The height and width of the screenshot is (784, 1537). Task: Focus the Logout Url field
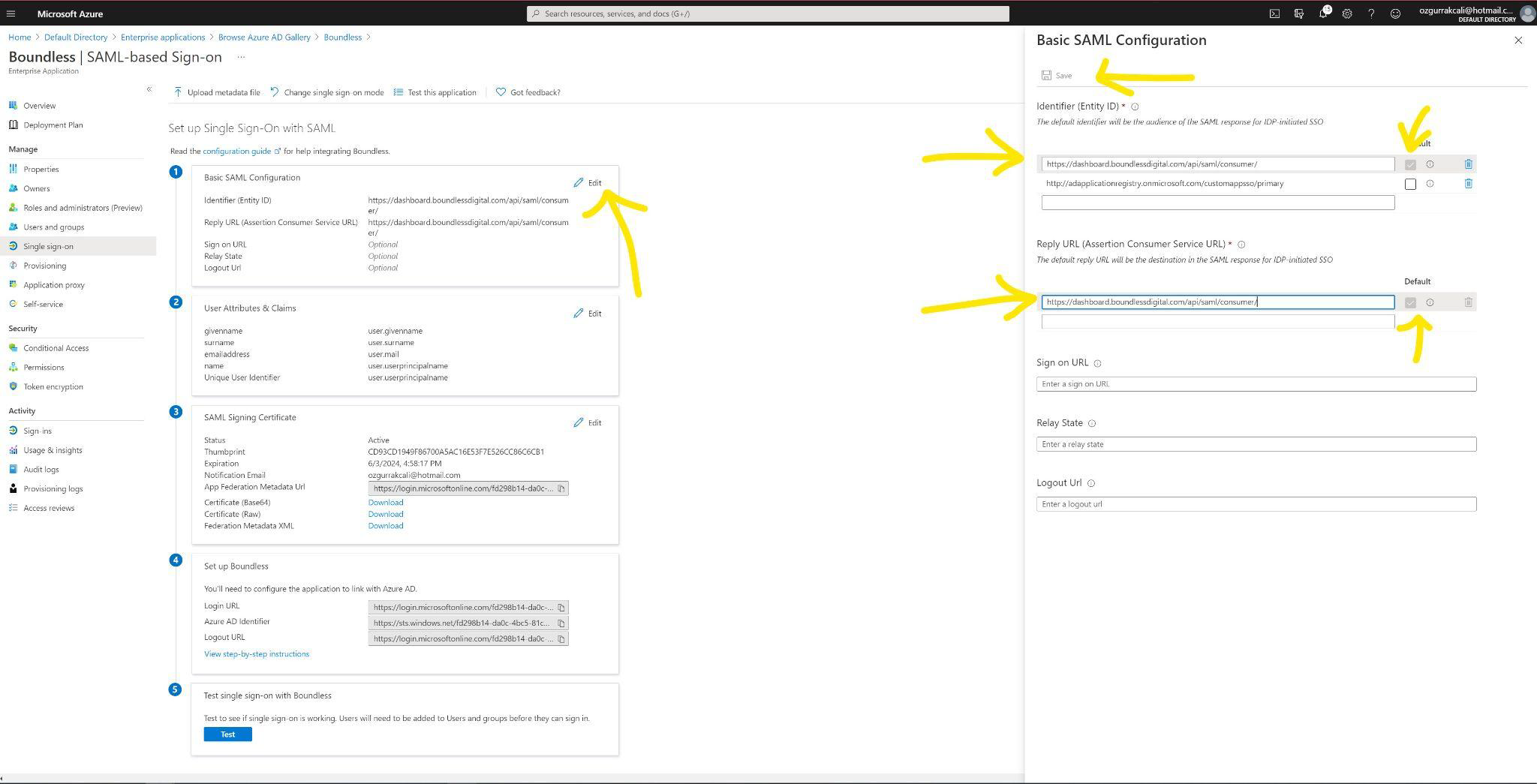click(x=1256, y=504)
